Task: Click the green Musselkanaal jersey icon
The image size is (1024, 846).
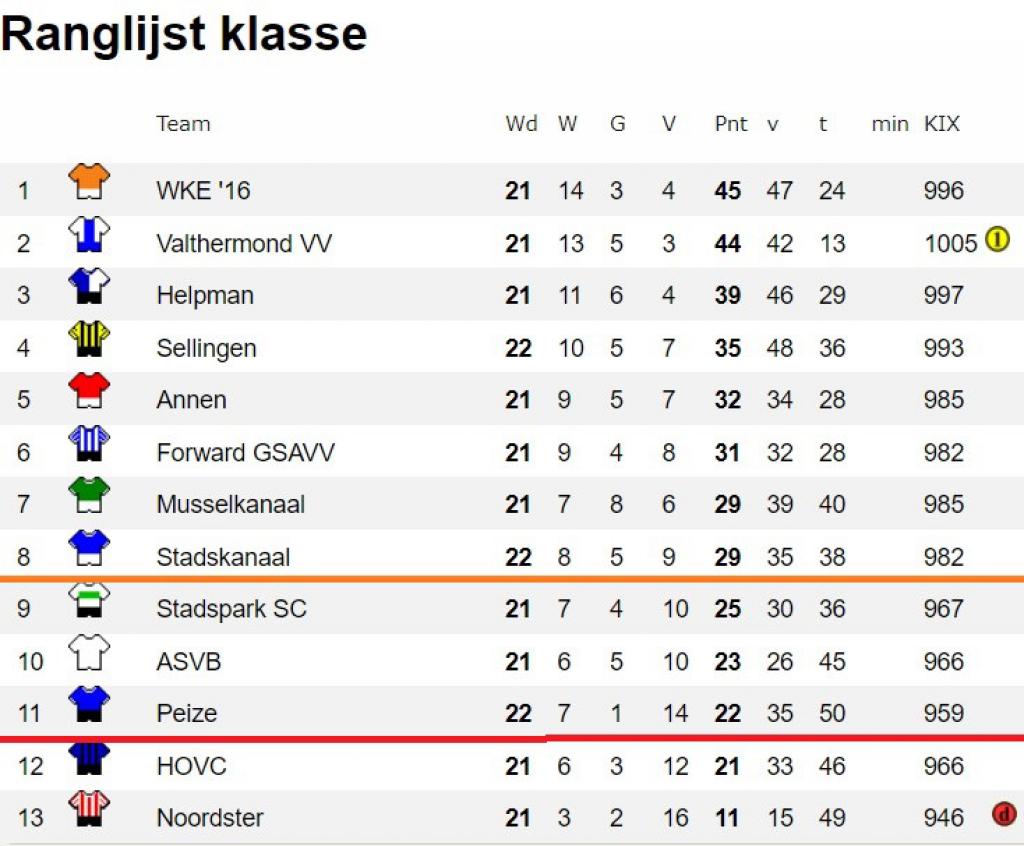Action: 89,495
